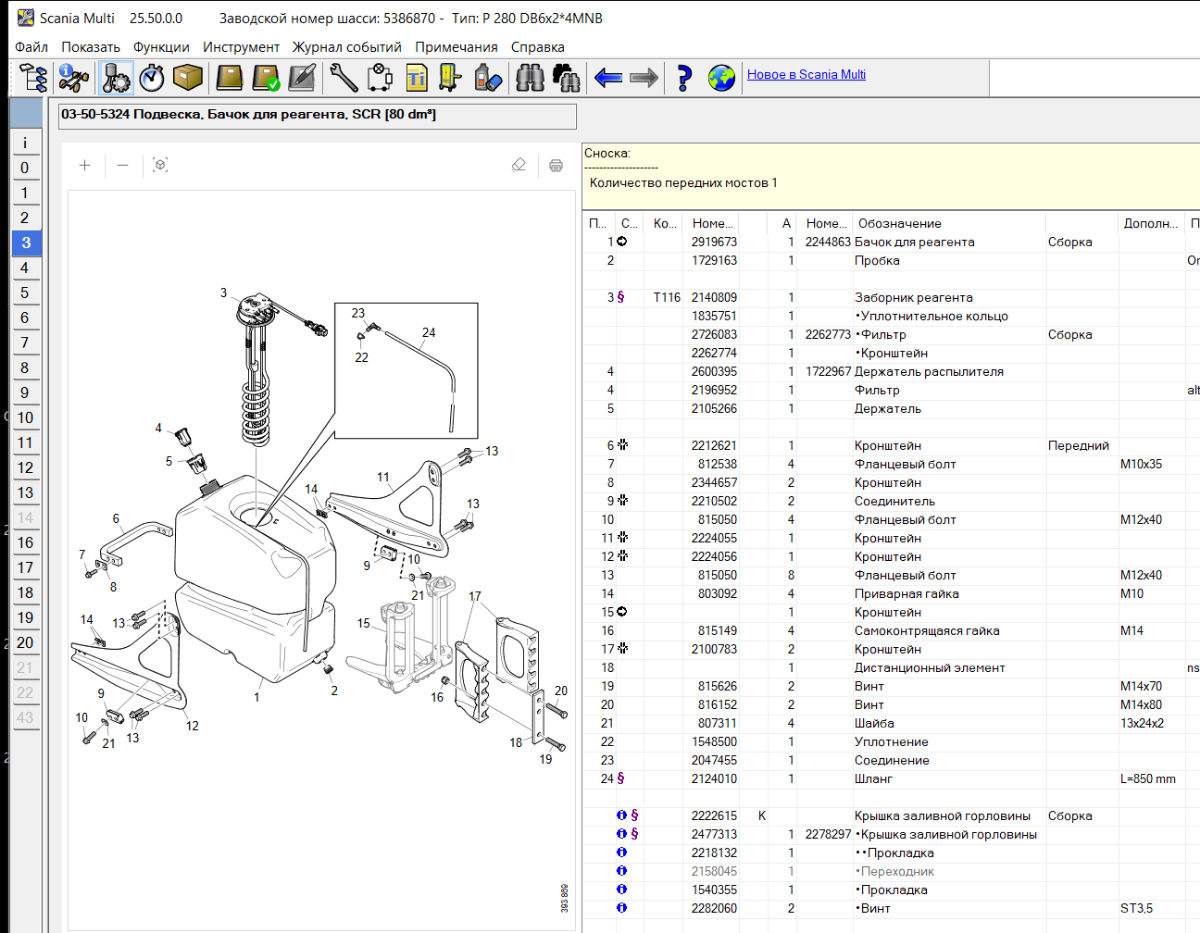Open the Показать menu
The image size is (1200, 933).
(x=91, y=47)
